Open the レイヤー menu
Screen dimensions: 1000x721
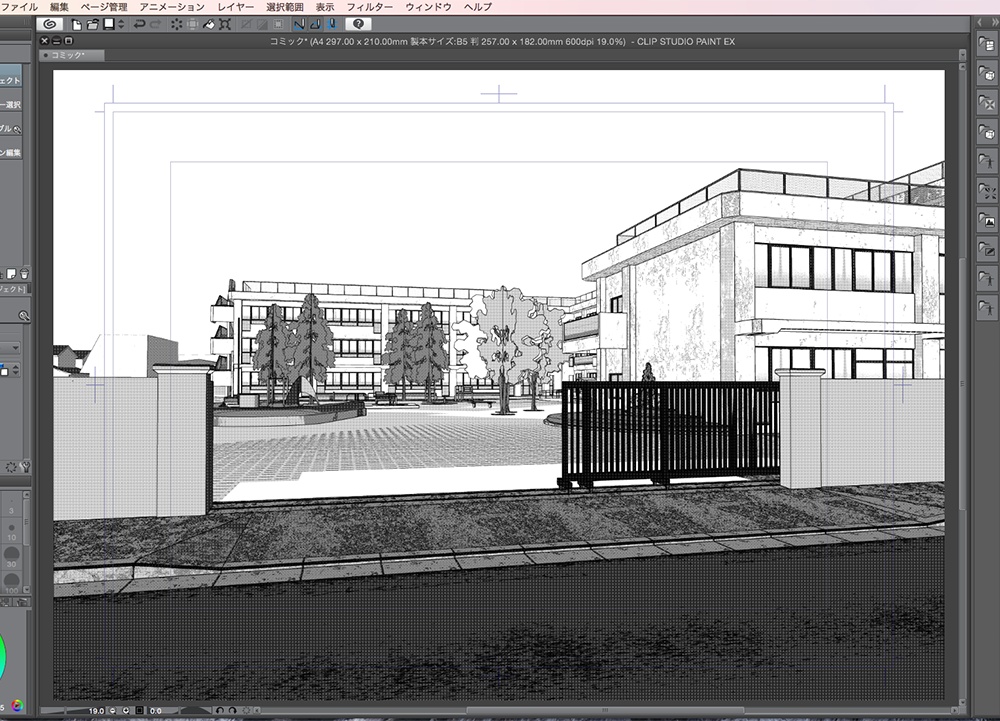point(235,6)
